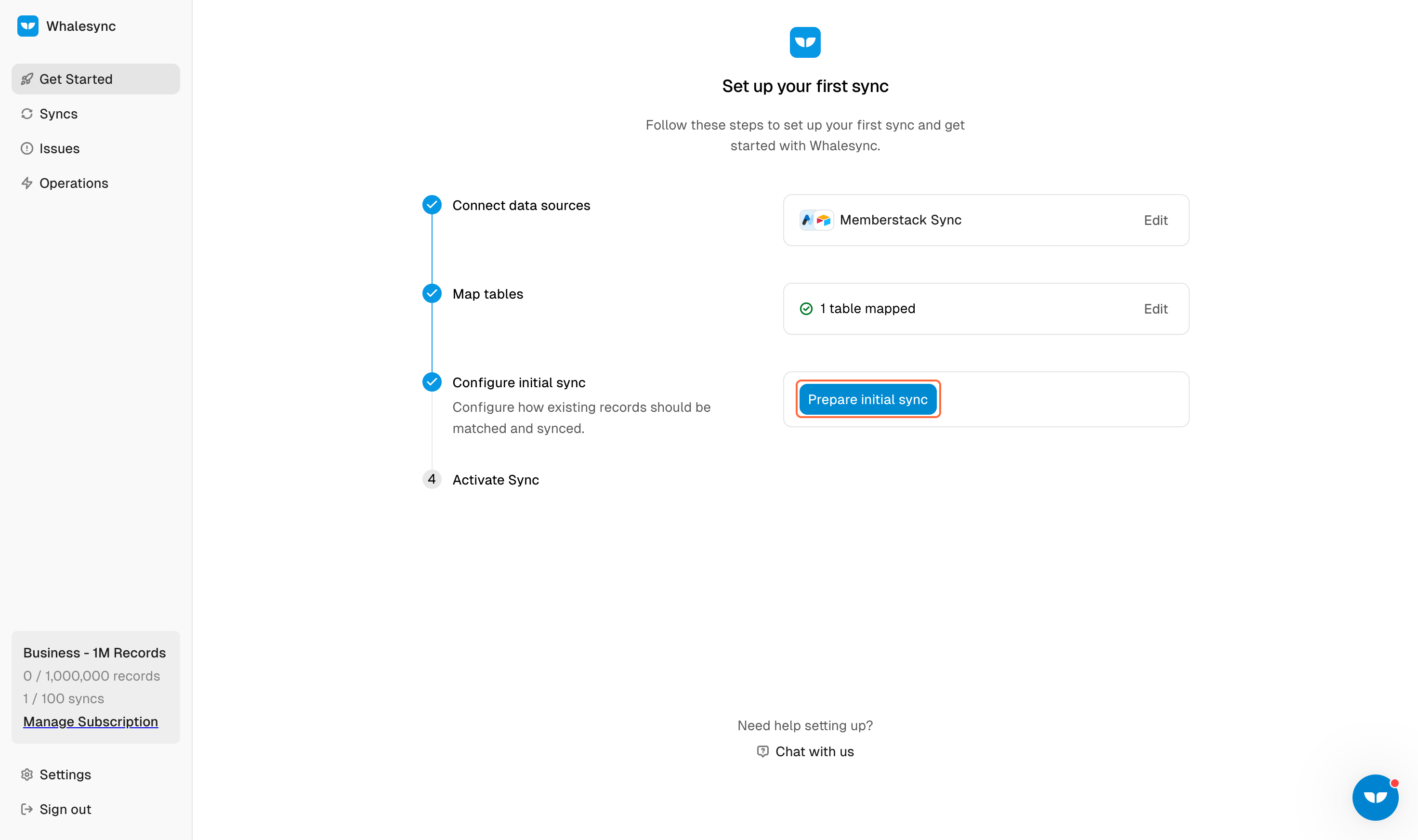
Task: Click the Whalesync logo in the sidebar
Action: (x=27, y=26)
